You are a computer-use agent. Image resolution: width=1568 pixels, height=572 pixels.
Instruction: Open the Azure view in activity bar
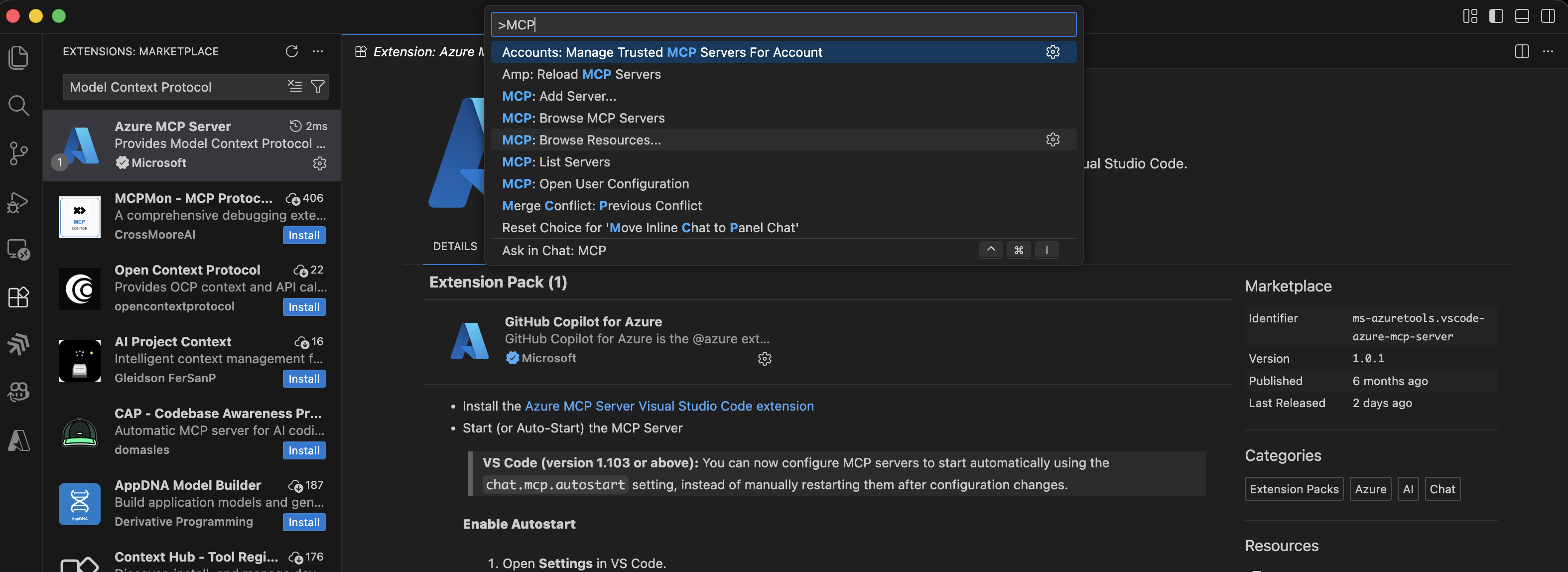tap(18, 440)
